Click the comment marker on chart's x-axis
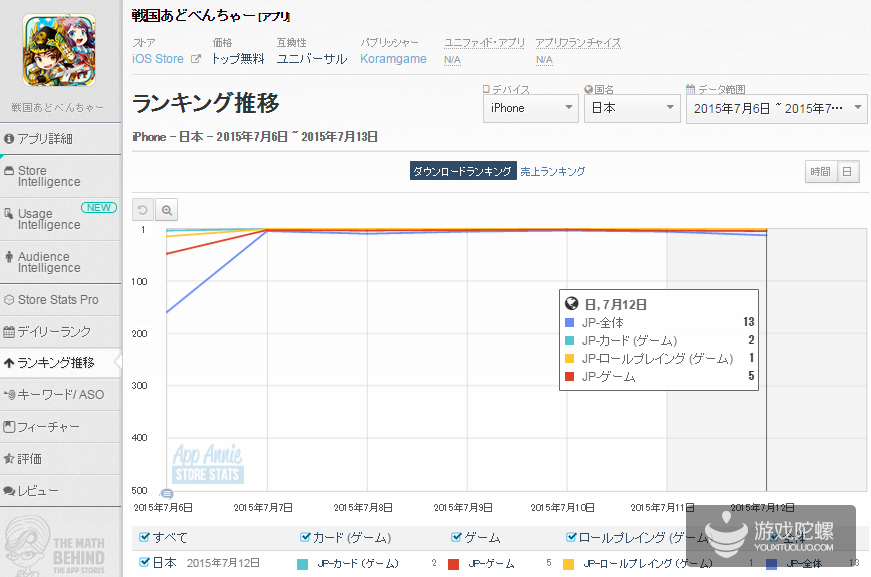Viewport: 871px width, 577px height. [167, 494]
